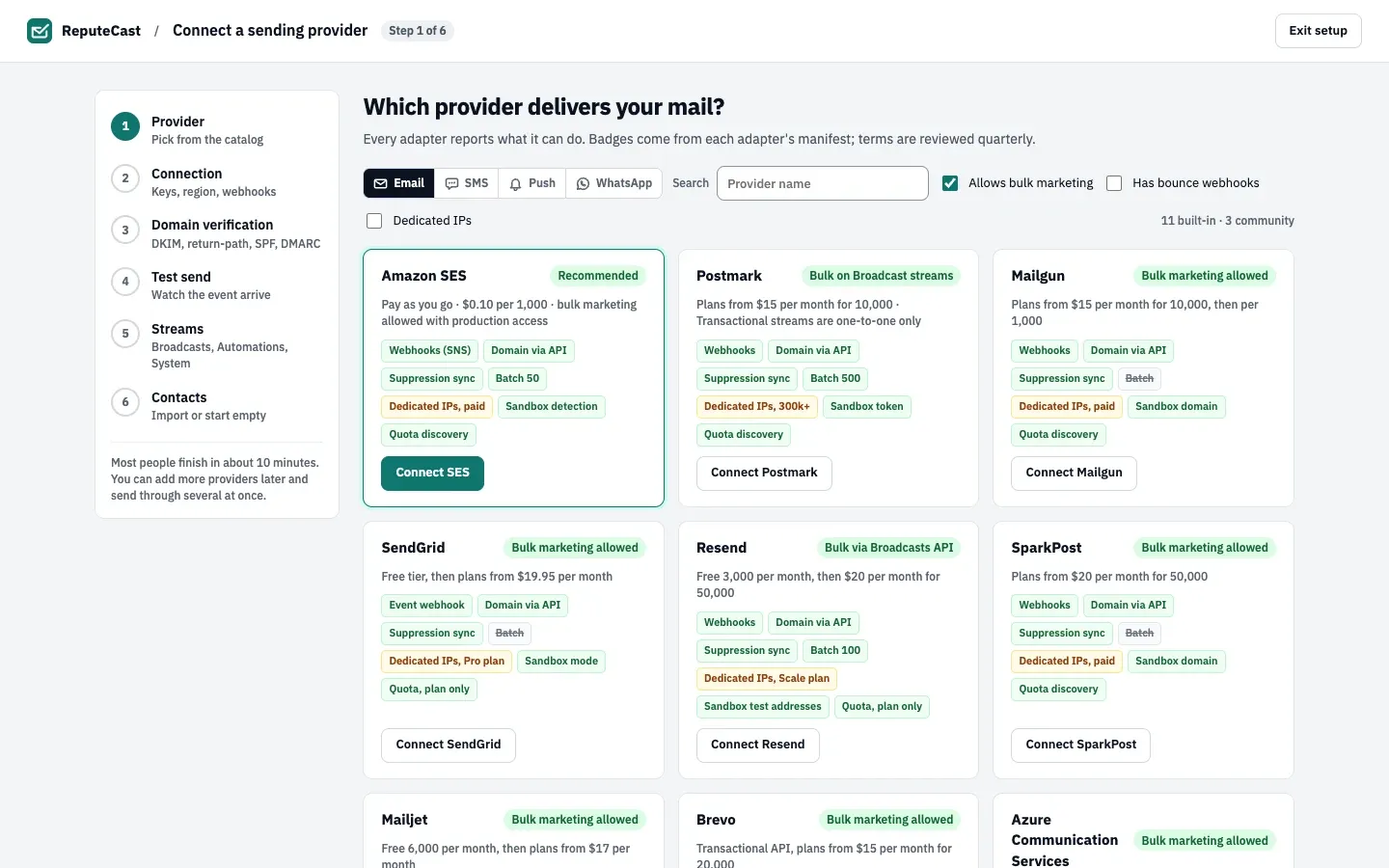Click Dedicated IPs, Scale plan tag on Resend
This screenshot has width=1389, height=868.
click(x=767, y=679)
